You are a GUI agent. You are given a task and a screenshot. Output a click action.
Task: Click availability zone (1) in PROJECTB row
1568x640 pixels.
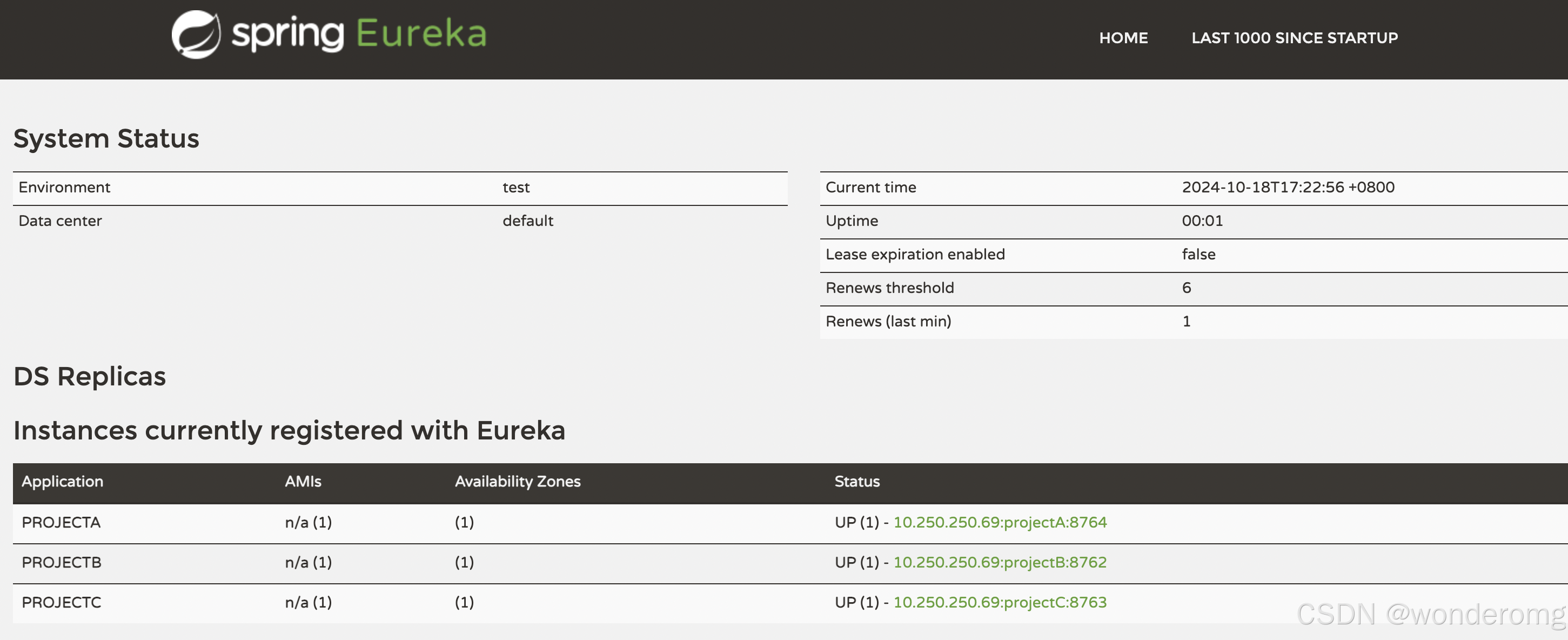pos(464,563)
